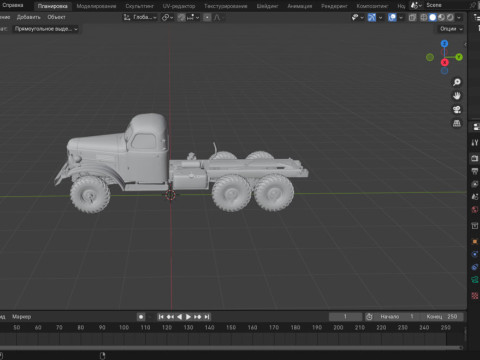
Task: Enable solid viewport shading mode
Action: 433,17
